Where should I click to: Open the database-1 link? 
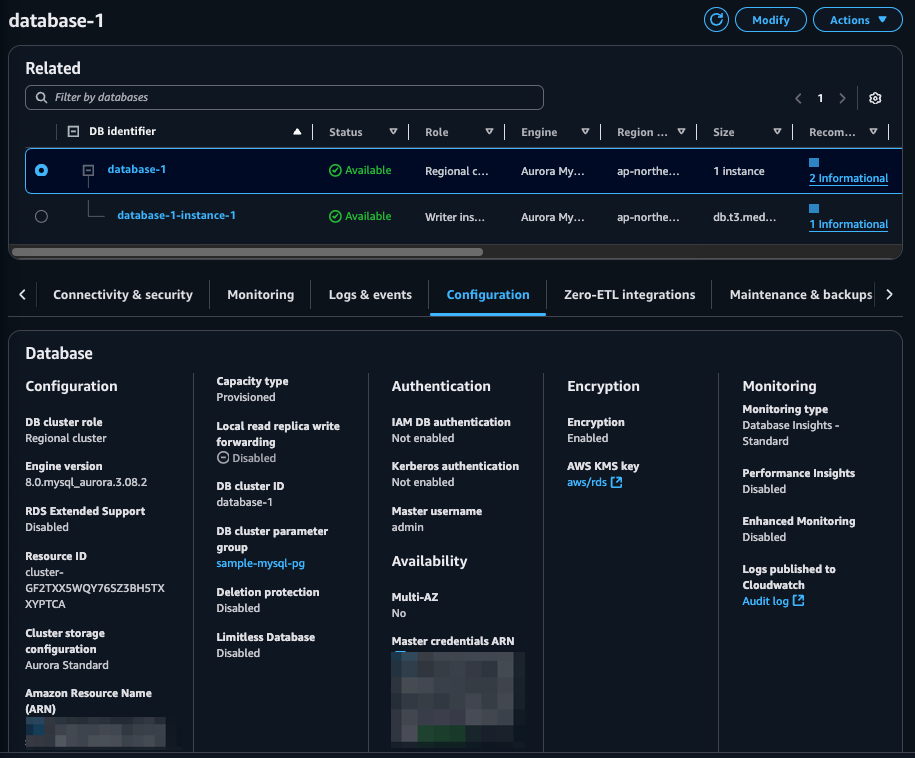(x=137, y=169)
